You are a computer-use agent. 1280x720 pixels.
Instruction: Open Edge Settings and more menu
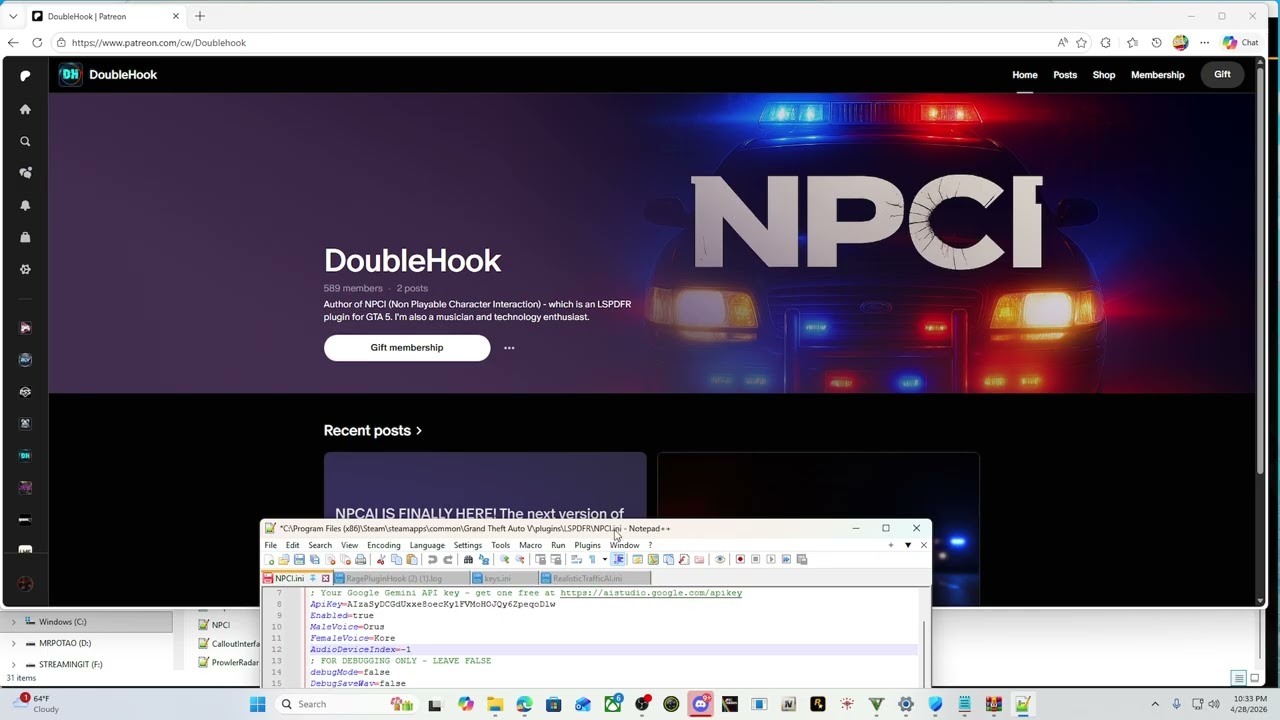tap(1204, 43)
